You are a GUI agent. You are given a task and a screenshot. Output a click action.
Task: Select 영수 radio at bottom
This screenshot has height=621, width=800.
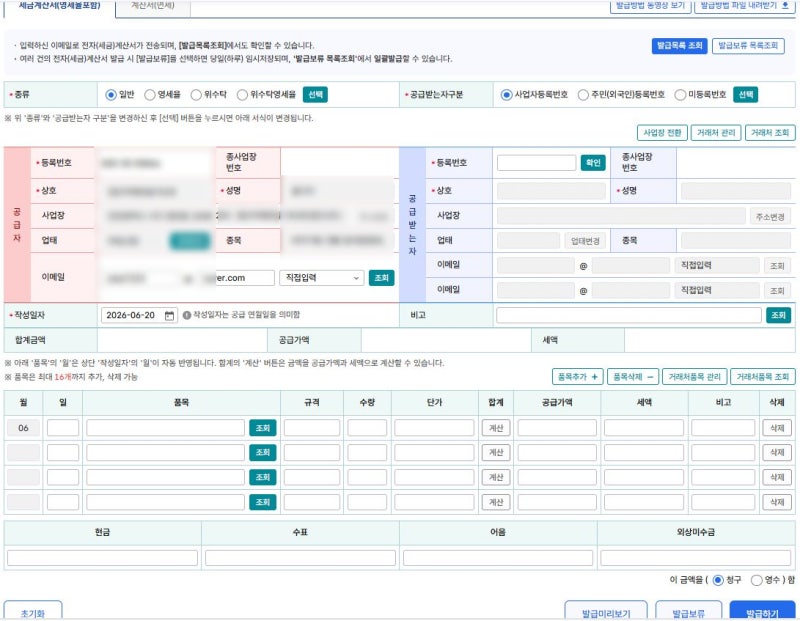(x=757, y=580)
